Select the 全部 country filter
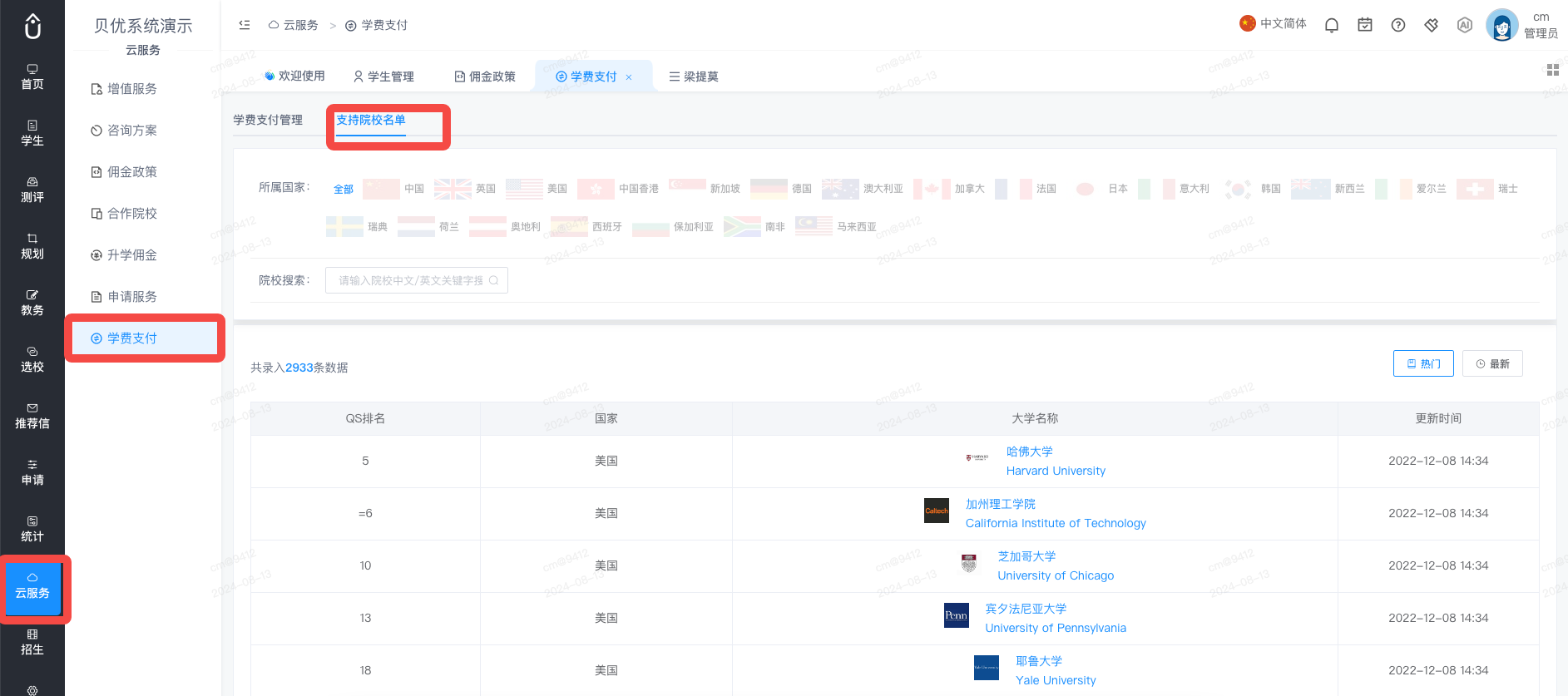The image size is (1568, 696). (x=344, y=190)
